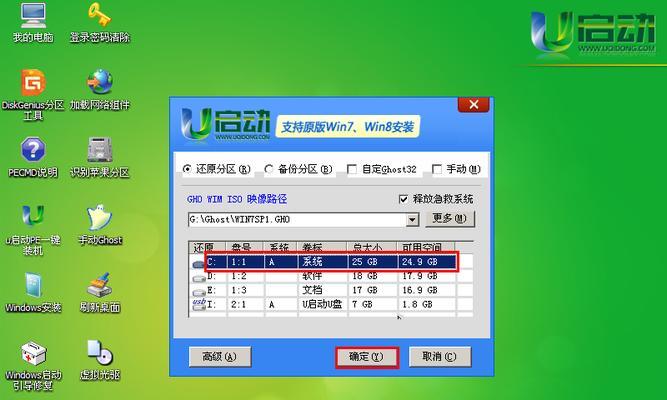Select the C: 系统 partition row
This screenshot has height=400, width=667.
click(x=331, y=262)
